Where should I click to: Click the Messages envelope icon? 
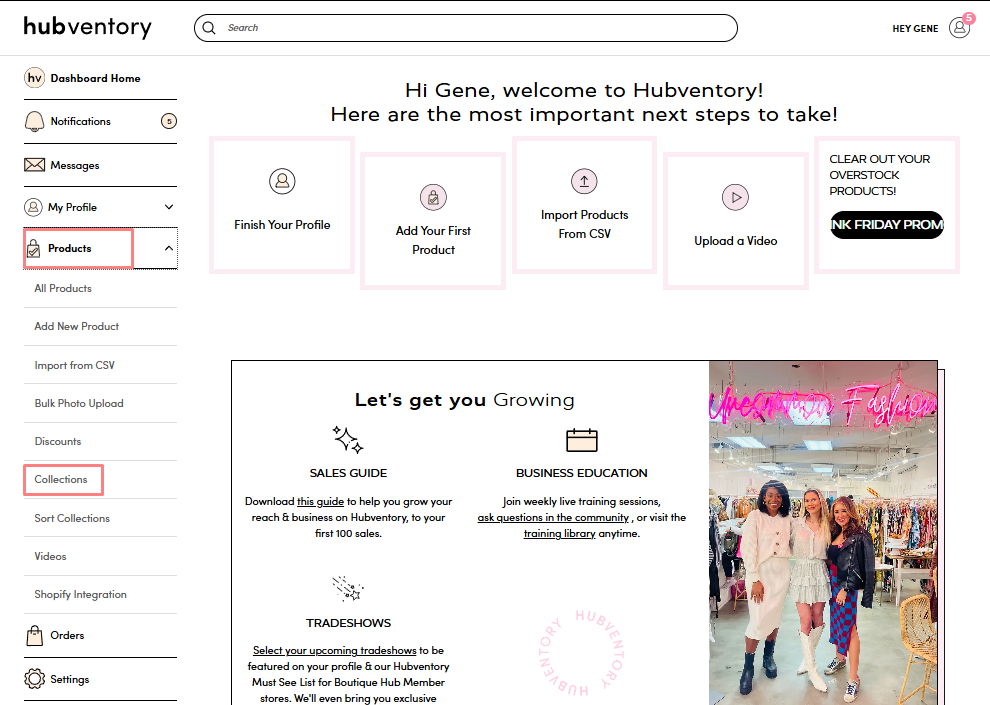tap(34, 165)
